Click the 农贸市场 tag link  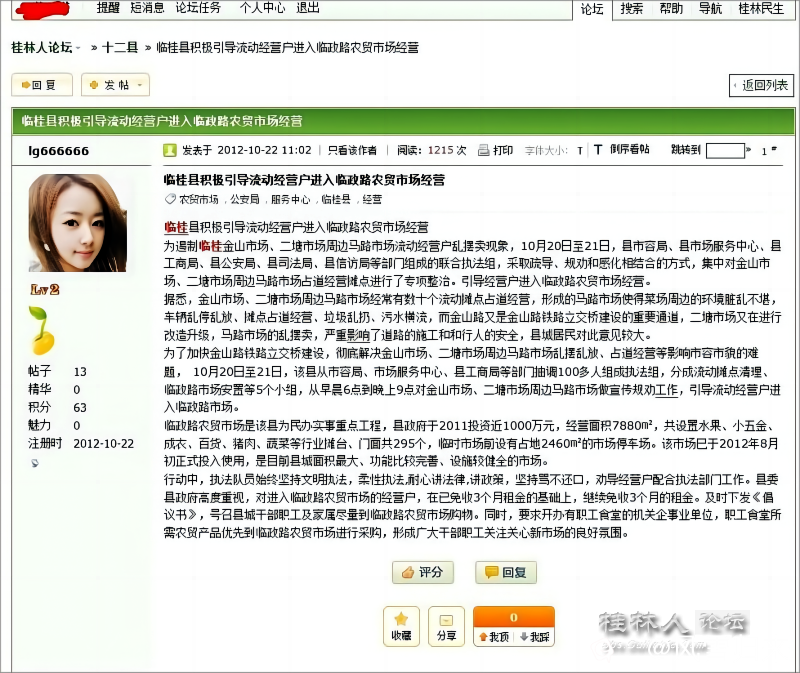pos(198,200)
